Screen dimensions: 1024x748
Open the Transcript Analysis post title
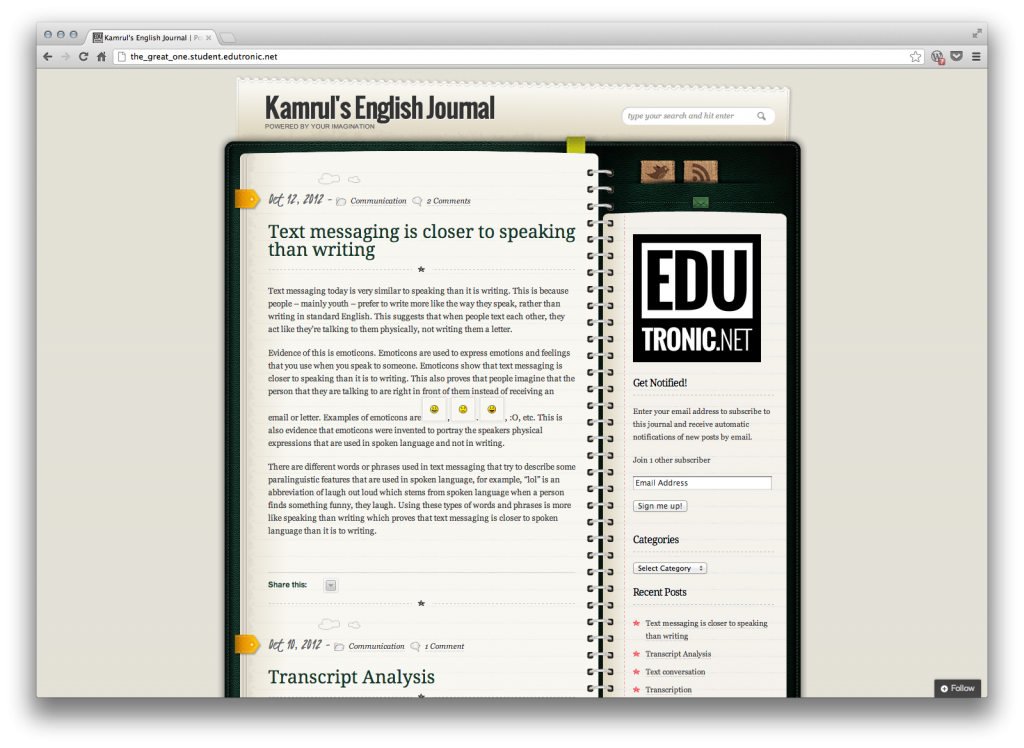coord(351,677)
